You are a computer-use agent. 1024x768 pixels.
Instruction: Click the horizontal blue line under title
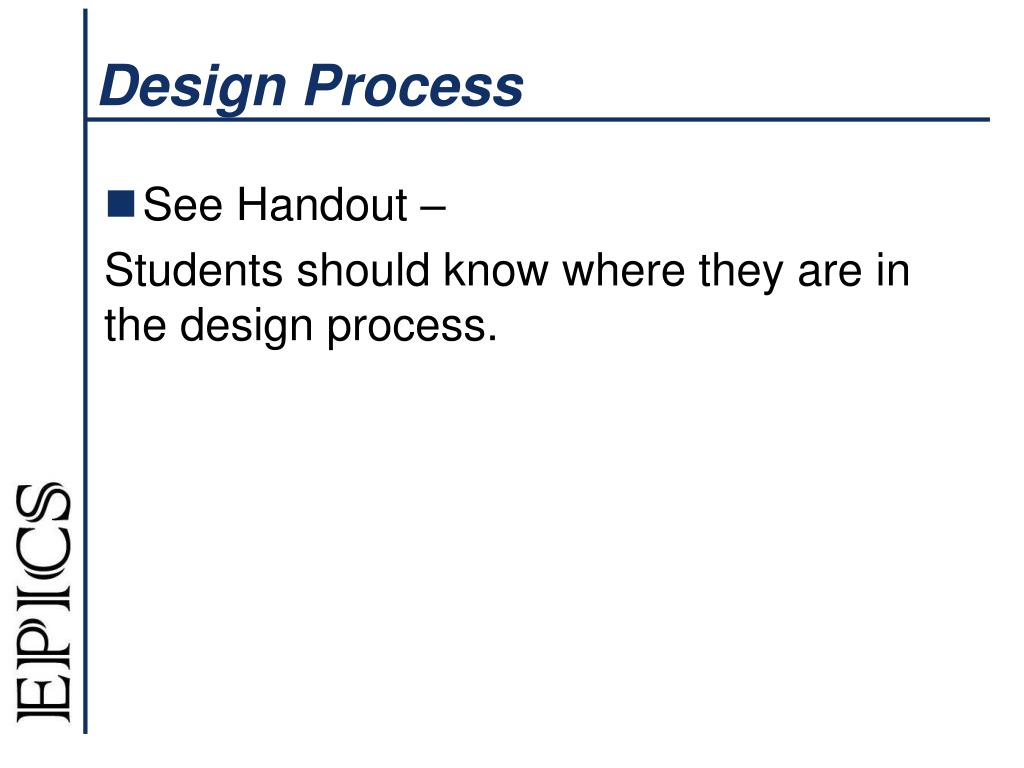pos(538,120)
